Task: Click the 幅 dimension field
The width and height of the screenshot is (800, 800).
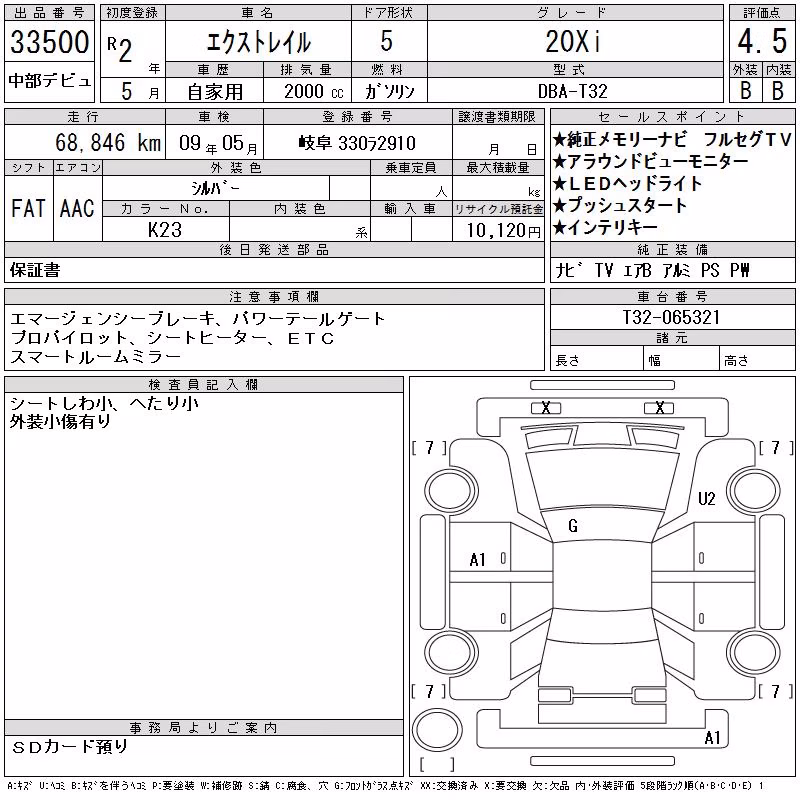Action: (681, 358)
